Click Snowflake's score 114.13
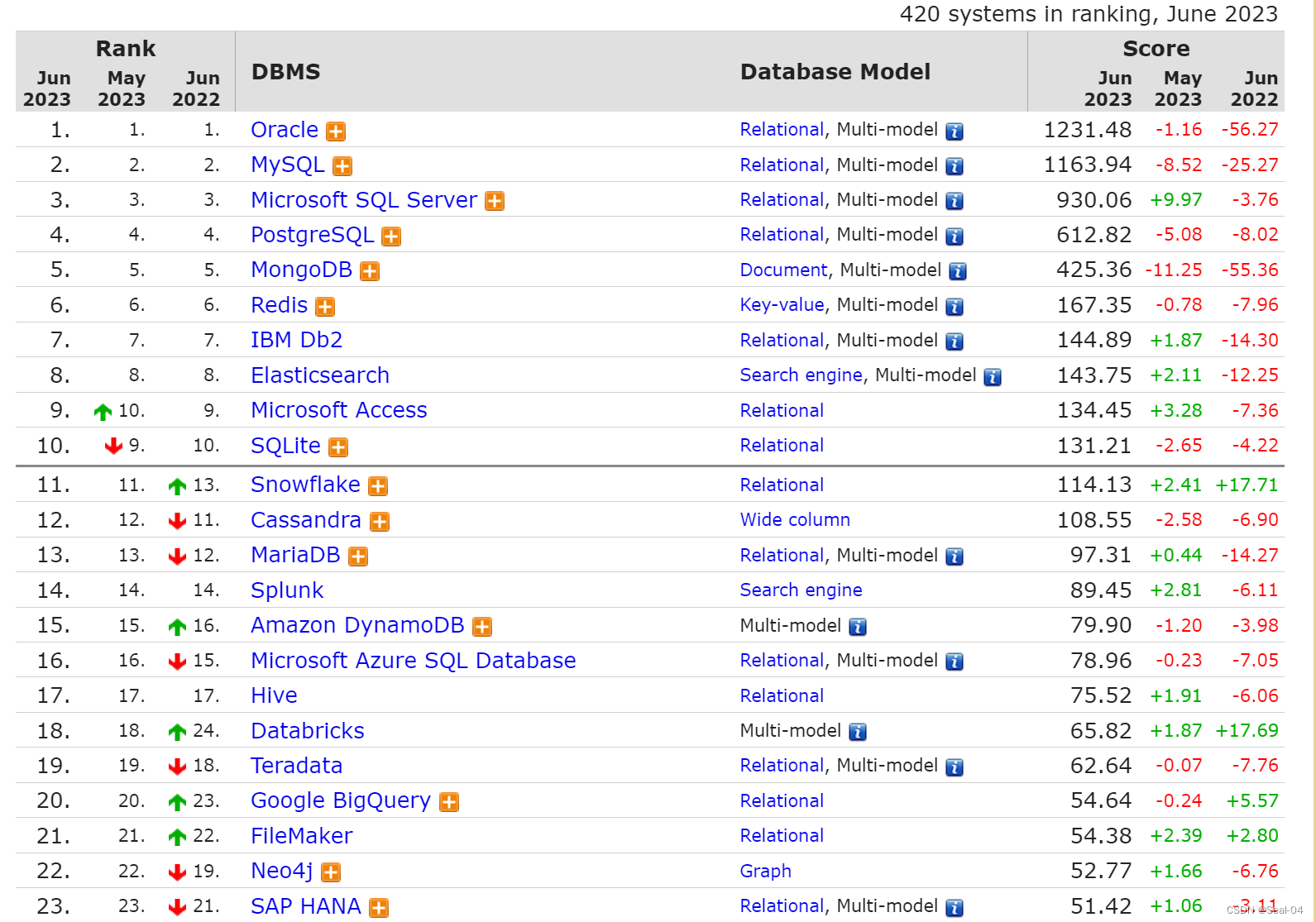Viewport: 1316px width, 922px height. coord(1094,485)
